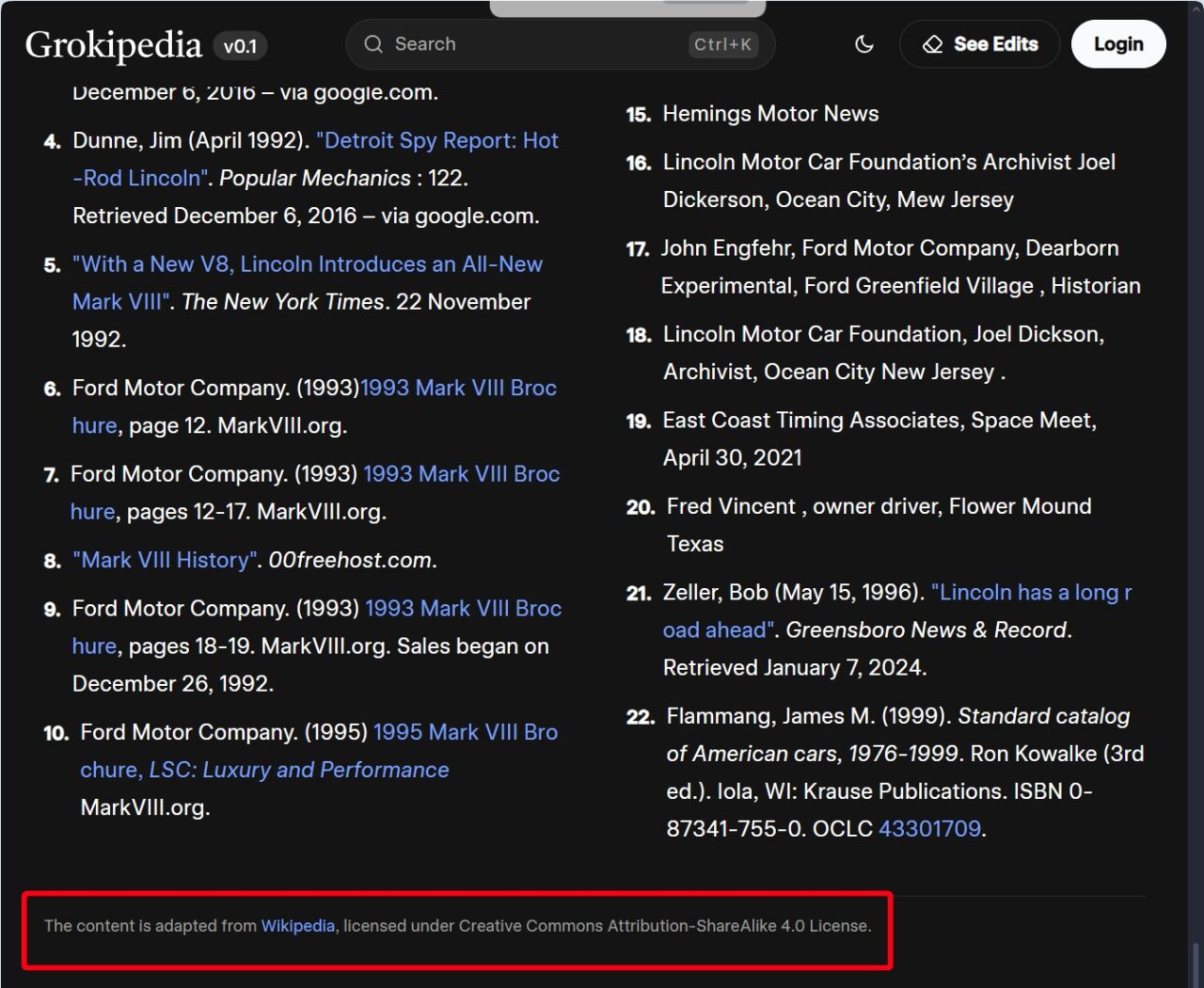The height and width of the screenshot is (988, 1204).
Task: Open "Lincoln has a long road ahead" link
Action: coord(1030,593)
